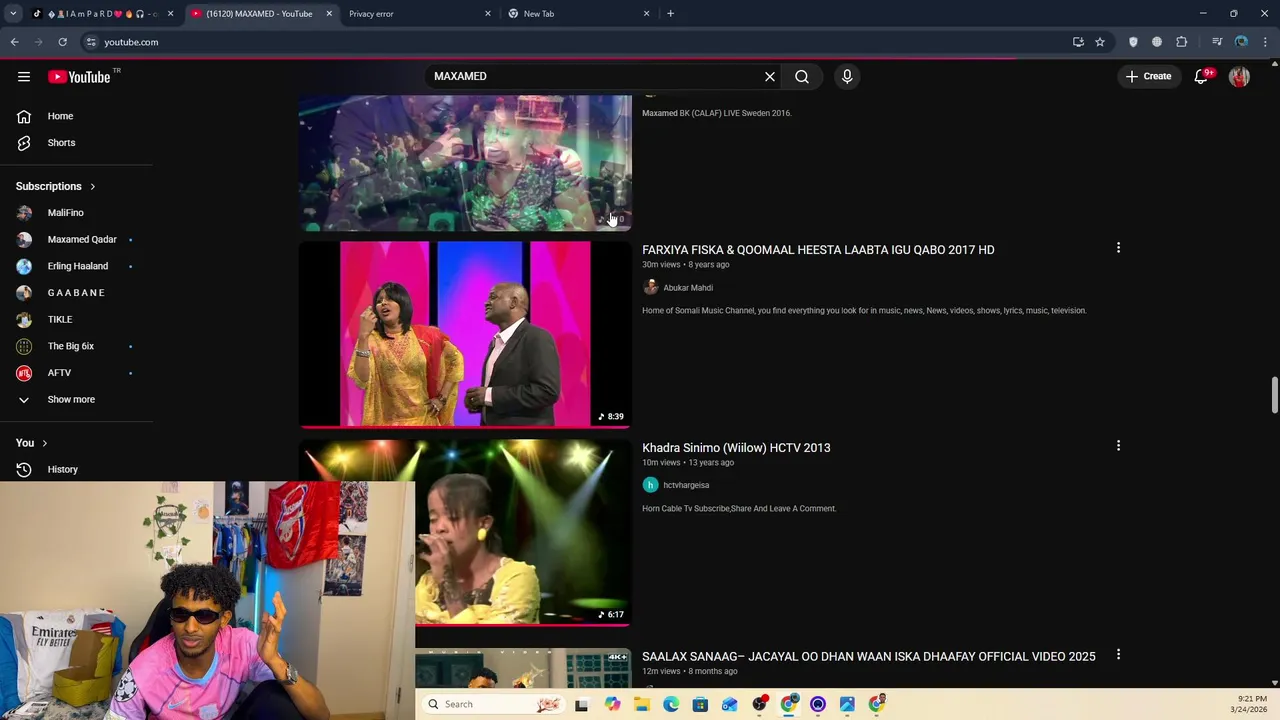Image resolution: width=1280 pixels, height=720 pixels.
Task: Open title Khadra Sinimo (Wiilow) HCTV 2013
Action: pos(736,448)
